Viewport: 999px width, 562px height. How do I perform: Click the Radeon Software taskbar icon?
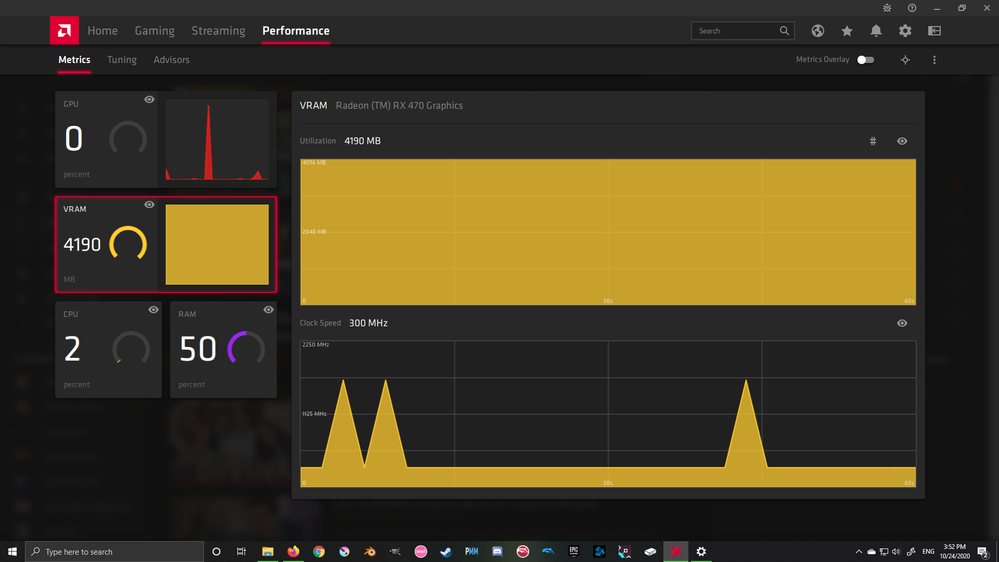click(x=675, y=552)
